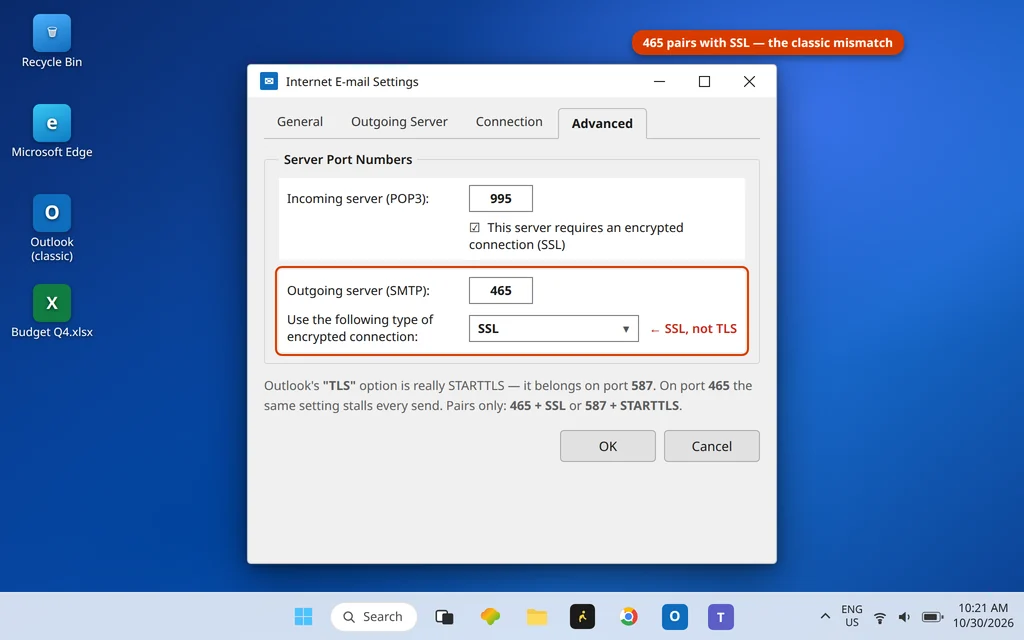Image resolution: width=1024 pixels, height=640 pixels.
Task: Show hidden system tray icons
Action: click(x=825, y=616)
